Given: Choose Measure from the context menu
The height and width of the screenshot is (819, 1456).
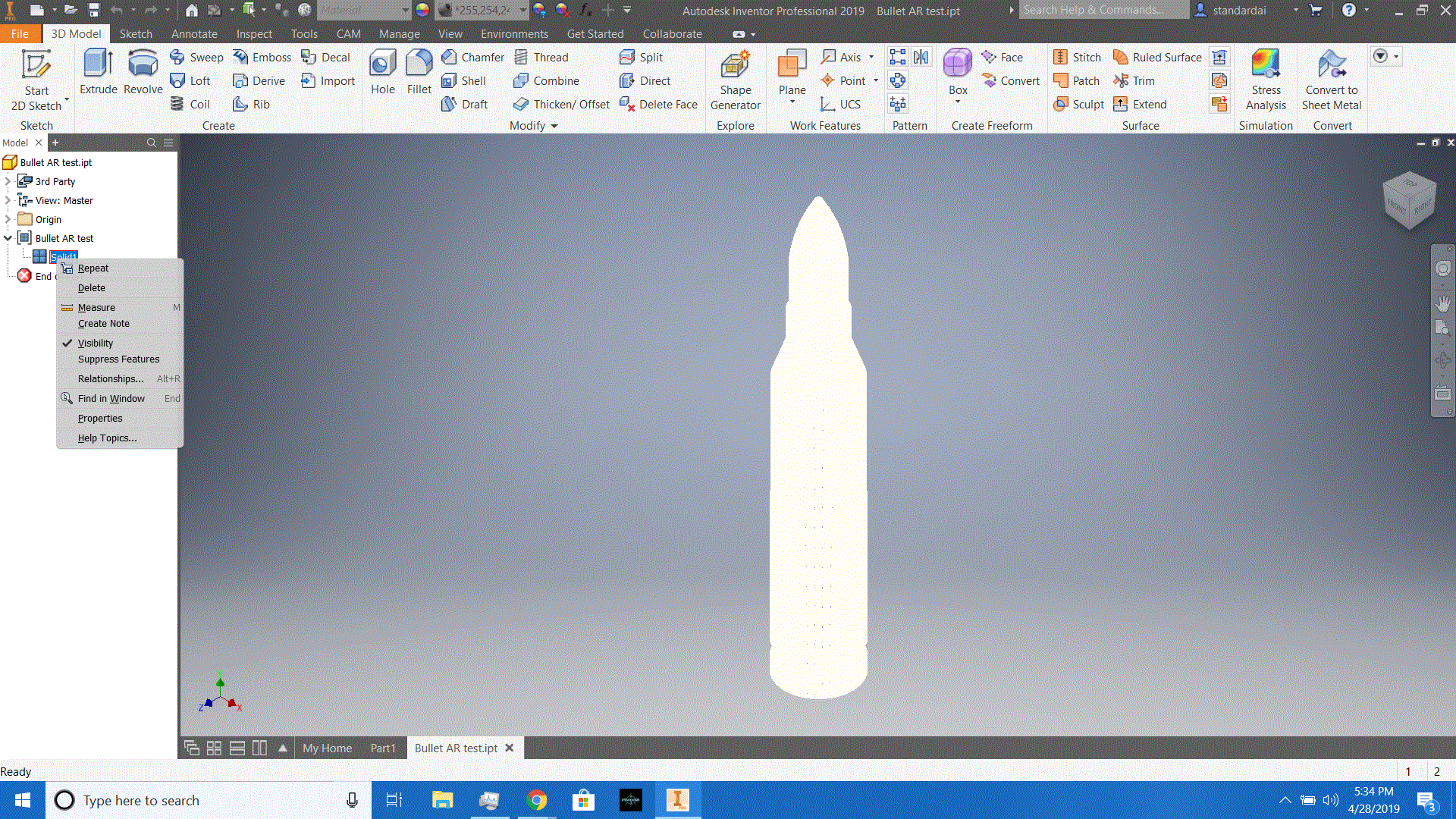Looking at the screenshot, I should (97, 307).
